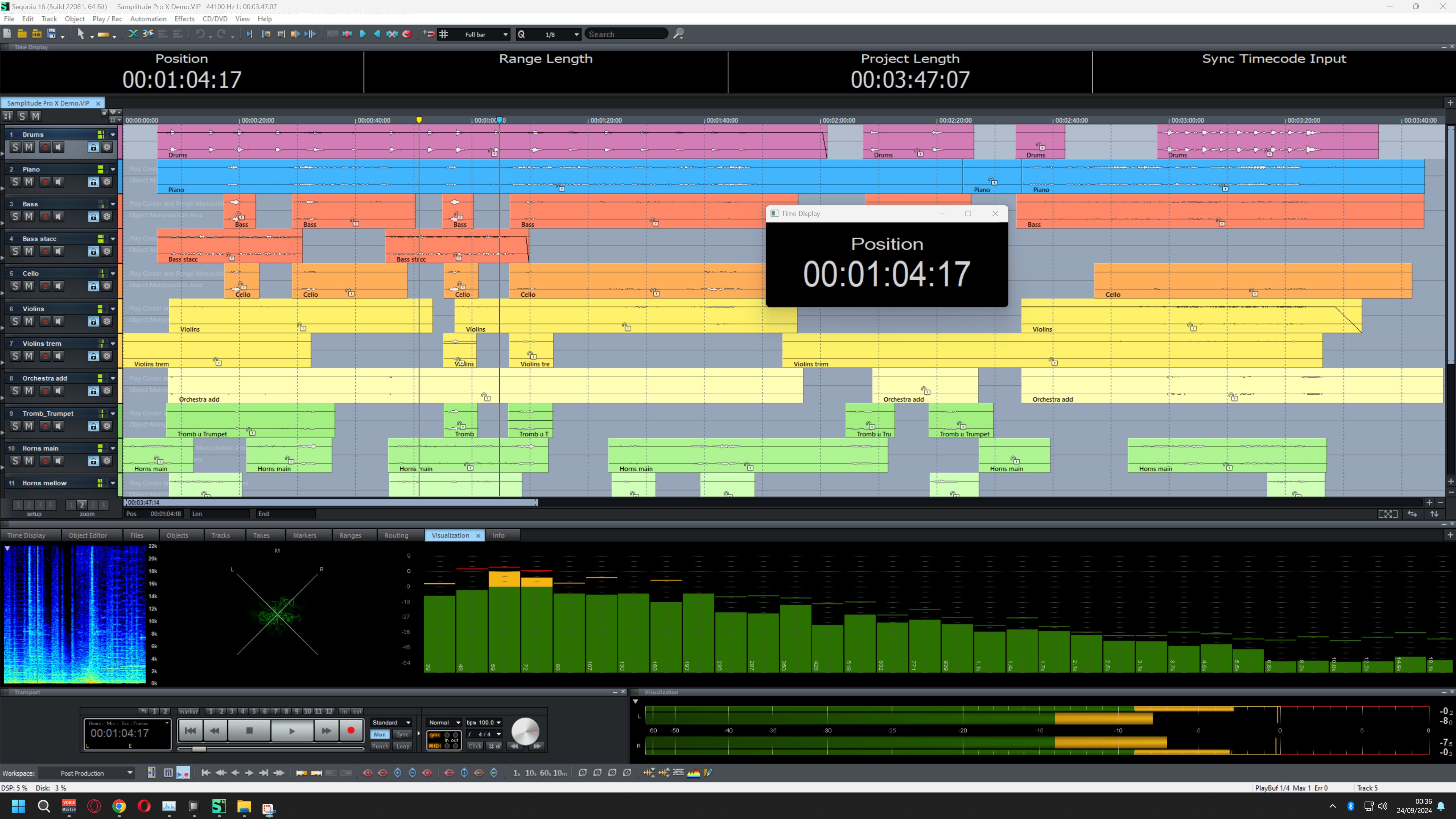Screen dimensions: 1456x819
Task: Jump to project start in the Transport
Action: coord(190,731)
